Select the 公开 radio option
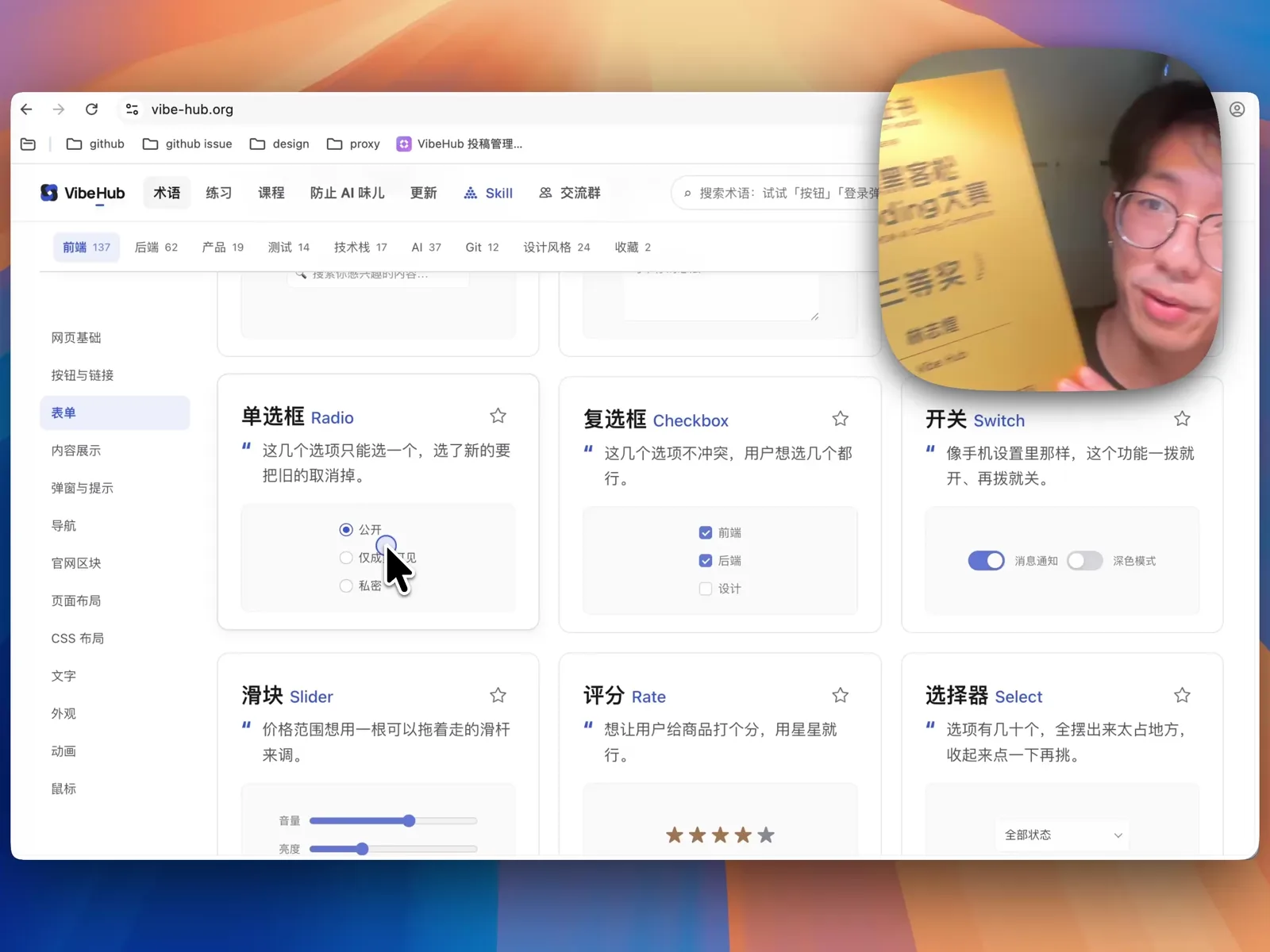The width and height of the screenshot is (1270, 952). coord(346,529)
